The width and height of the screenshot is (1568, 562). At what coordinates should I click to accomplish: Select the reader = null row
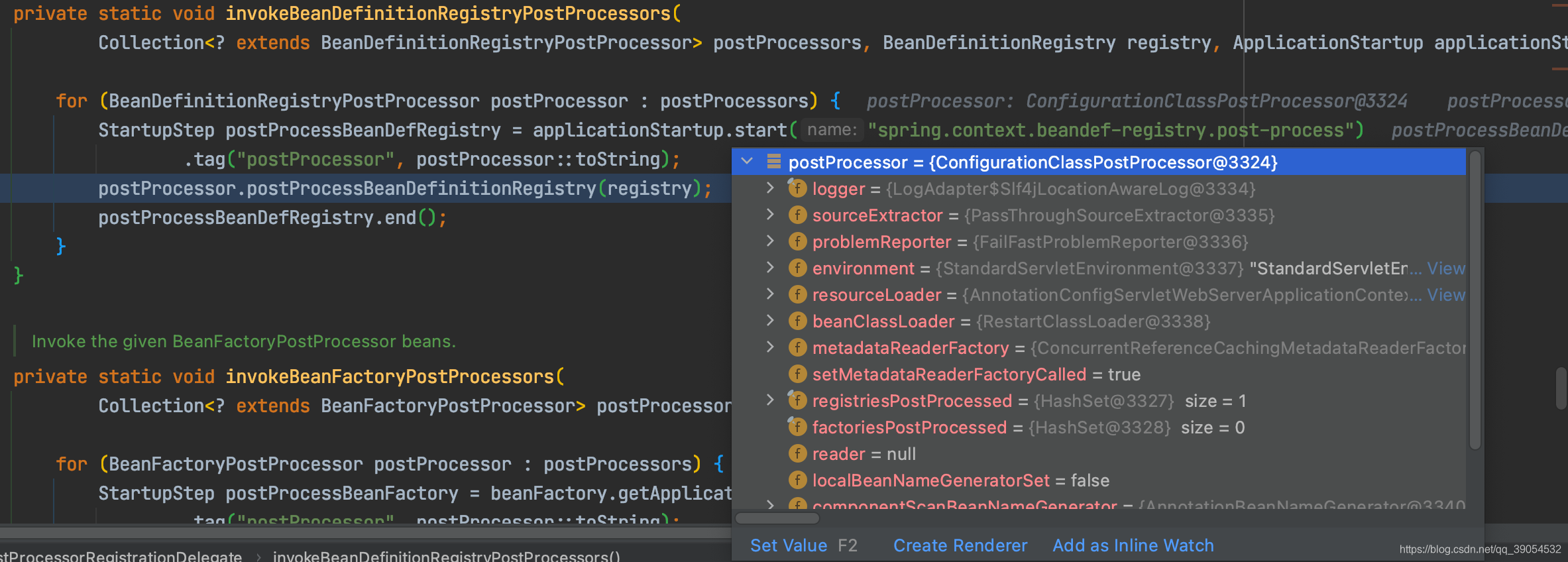tap(1099, 453)
